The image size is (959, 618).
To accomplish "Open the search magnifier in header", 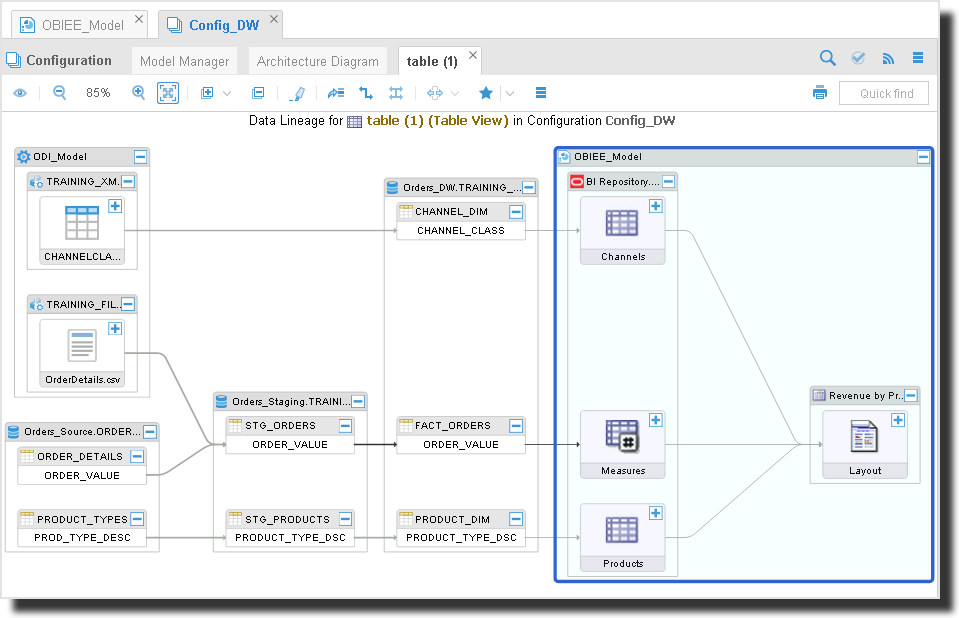I will [828, 58].
